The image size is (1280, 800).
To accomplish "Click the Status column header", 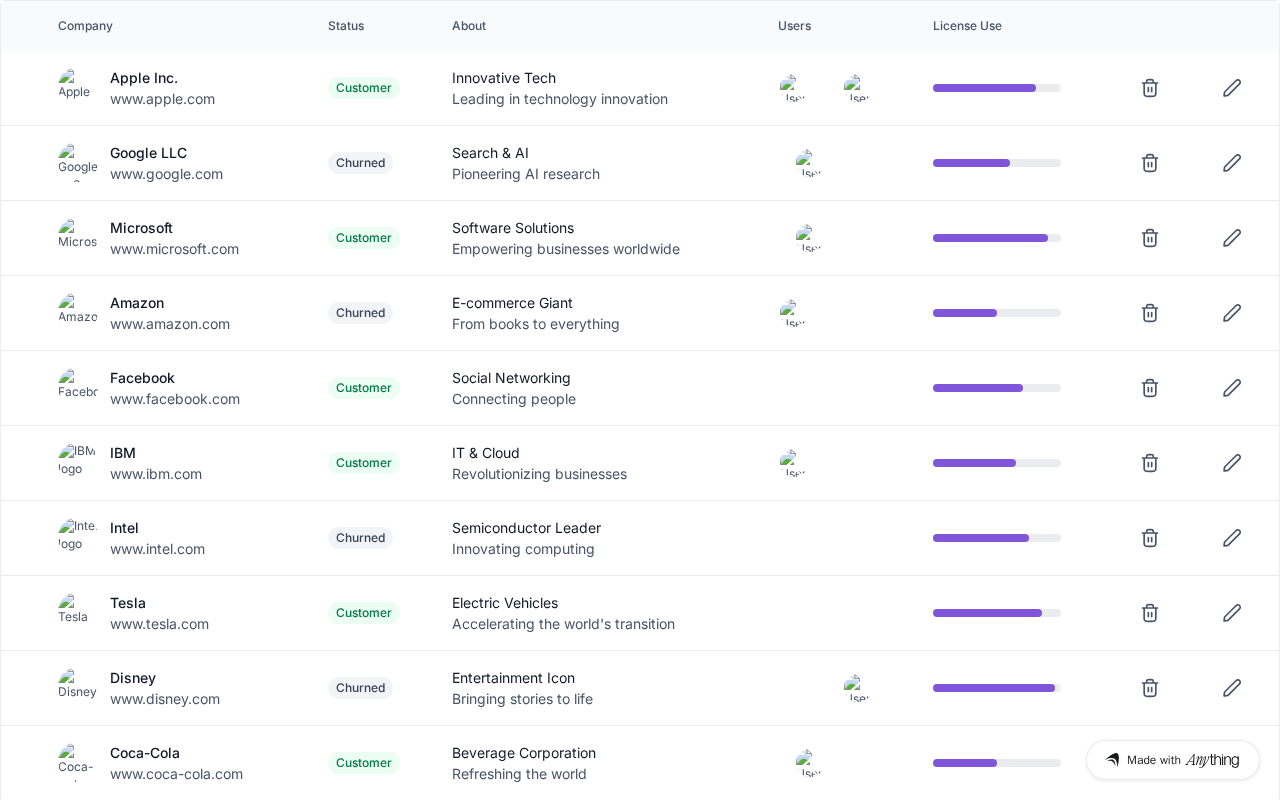I will coord(346,26).
